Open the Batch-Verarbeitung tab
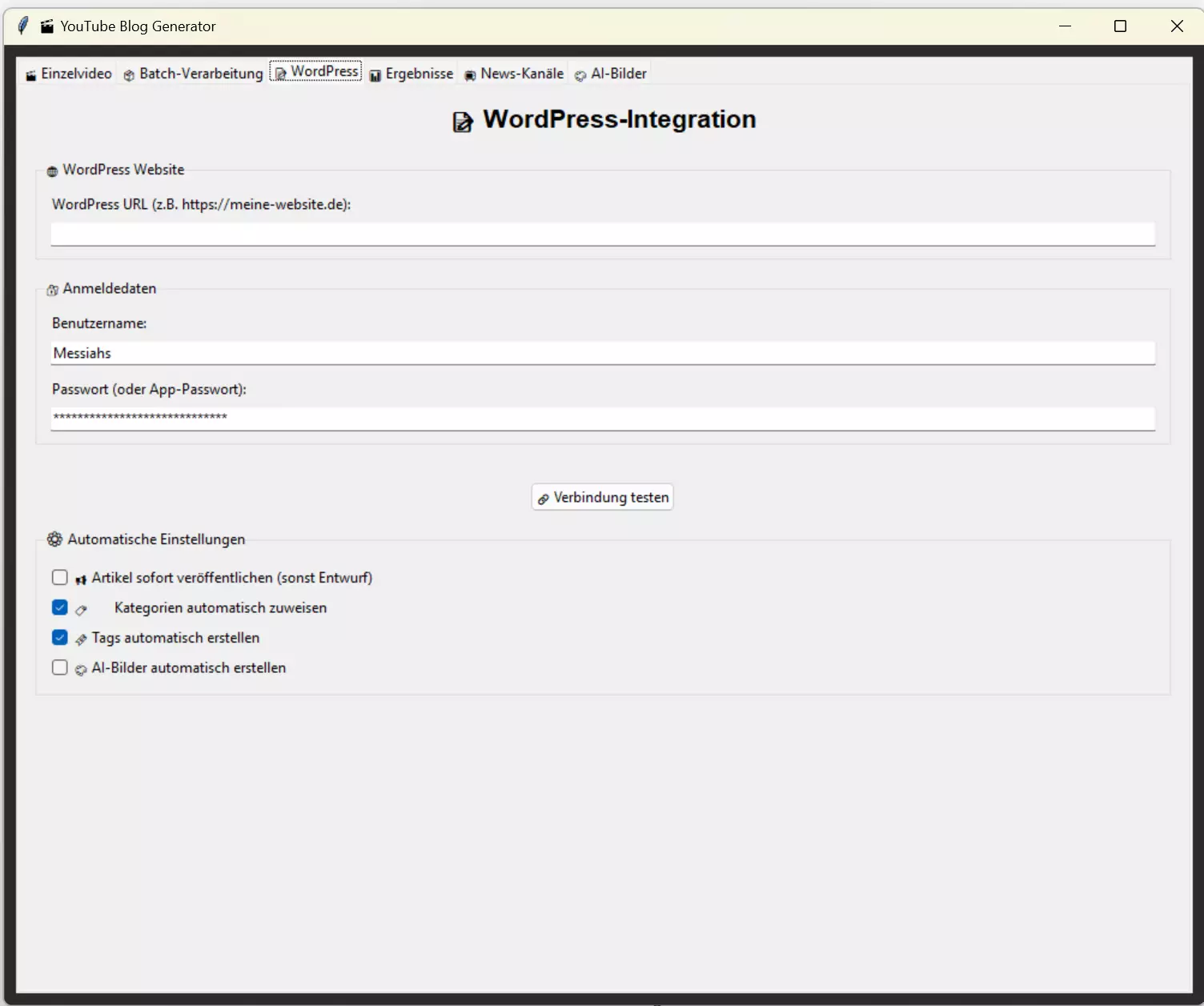 pyautogui.click(x=192, y=74)
